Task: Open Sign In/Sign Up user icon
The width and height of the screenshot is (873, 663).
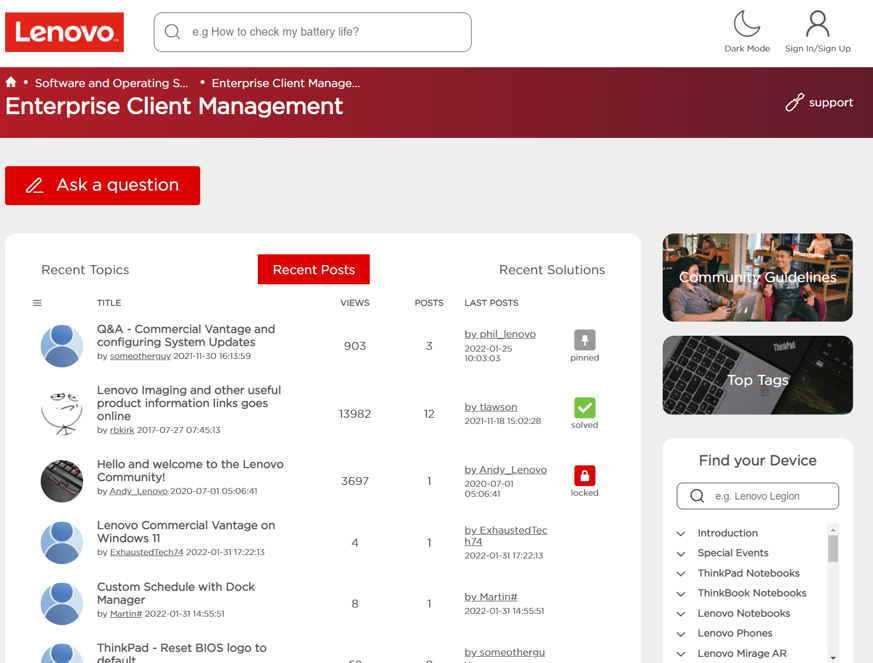Action: [817, 24]
